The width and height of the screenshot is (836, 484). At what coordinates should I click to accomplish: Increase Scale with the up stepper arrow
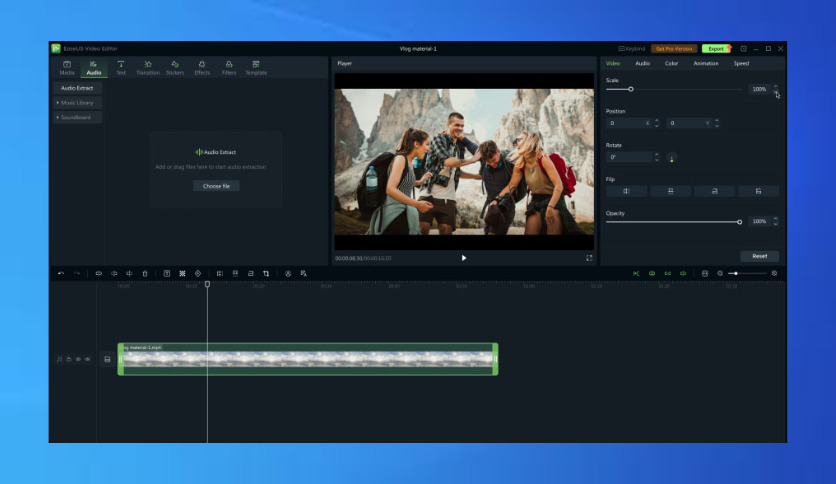coord(775,86)
